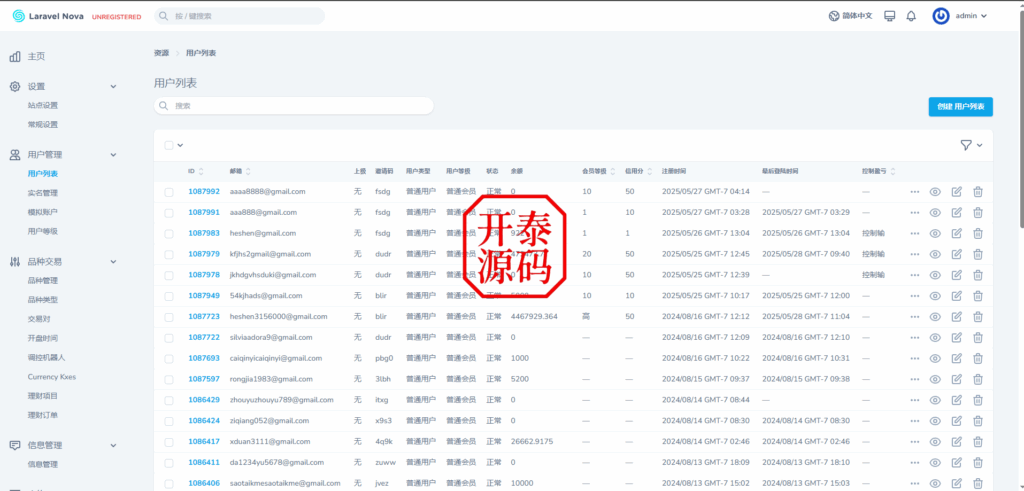Image resolution: width=1024 pixels, height=491 pixels.
Task: Open user ID 1087992 link
Action: [204, 192]
